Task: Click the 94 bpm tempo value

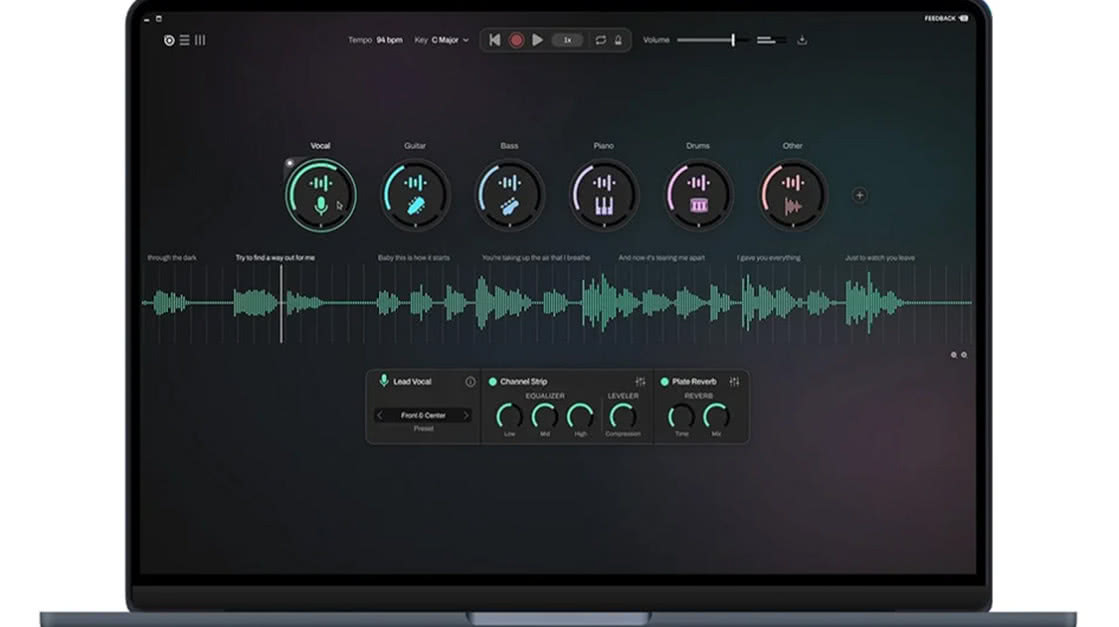Action: (x=390, y=40)
